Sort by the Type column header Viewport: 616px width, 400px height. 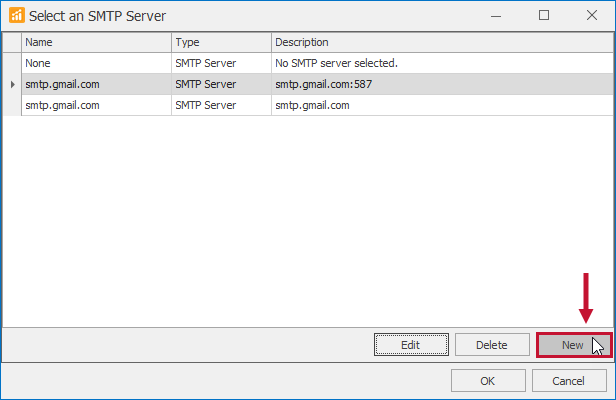[x=220, y=42]
